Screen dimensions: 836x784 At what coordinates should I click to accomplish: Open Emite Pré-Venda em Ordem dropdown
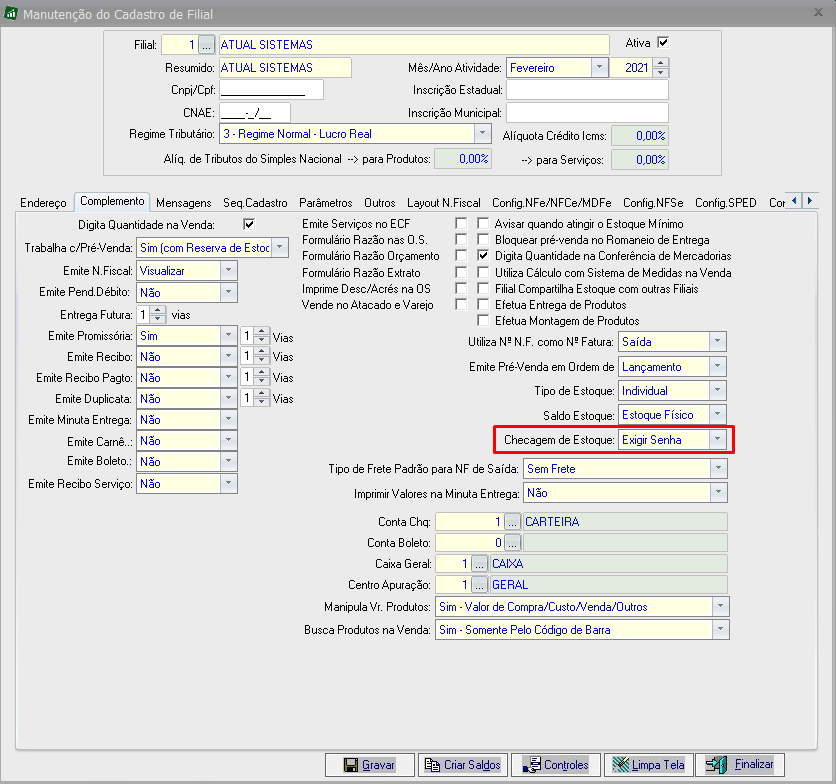(x=718, y=366)
